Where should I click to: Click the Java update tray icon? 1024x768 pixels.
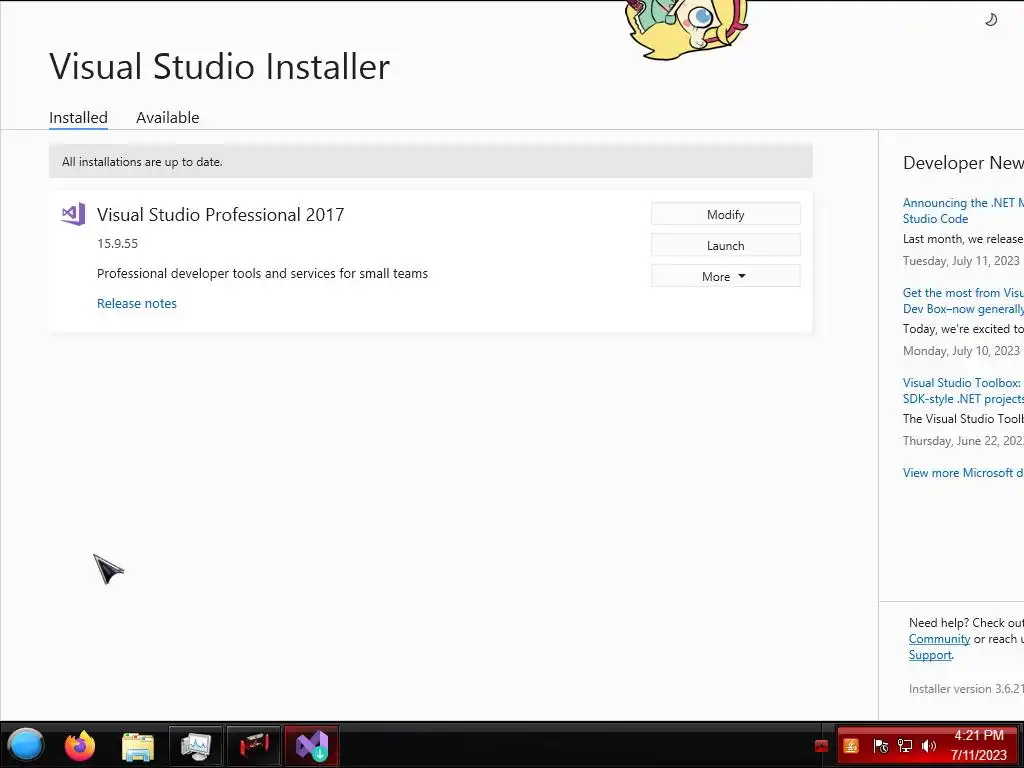coord(851,746)
